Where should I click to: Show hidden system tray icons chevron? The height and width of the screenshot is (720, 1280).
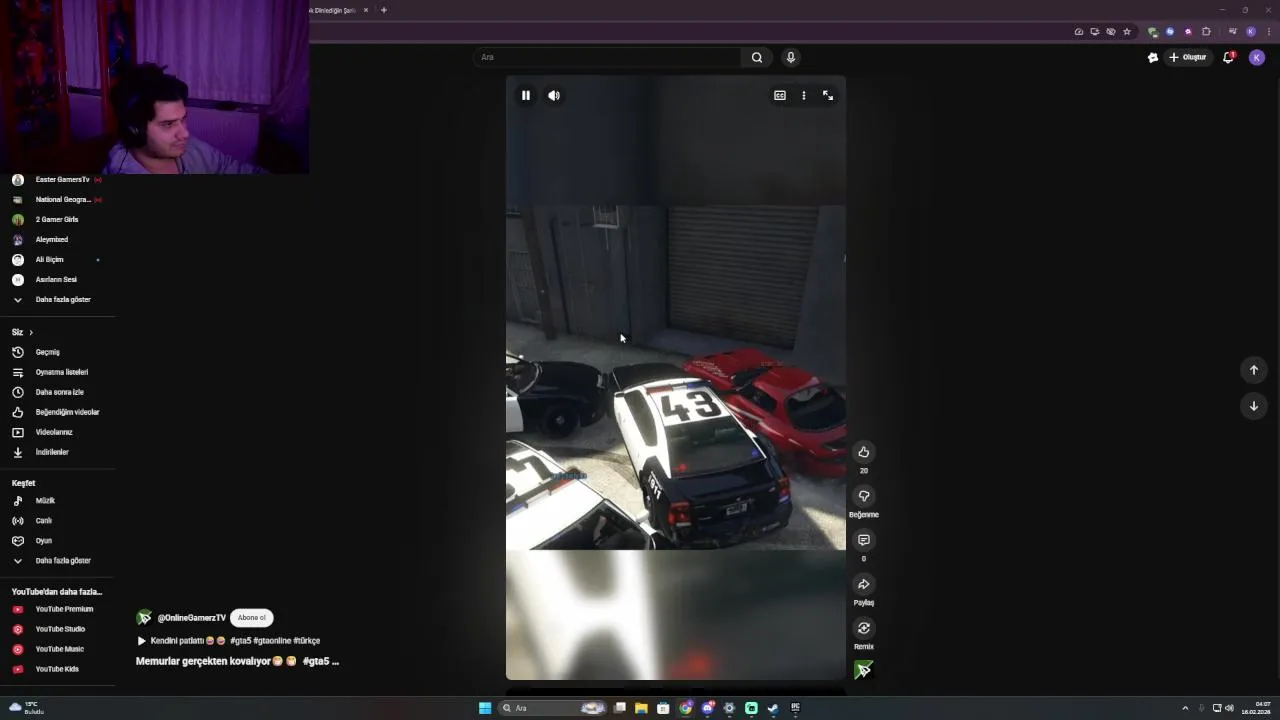1185,708
